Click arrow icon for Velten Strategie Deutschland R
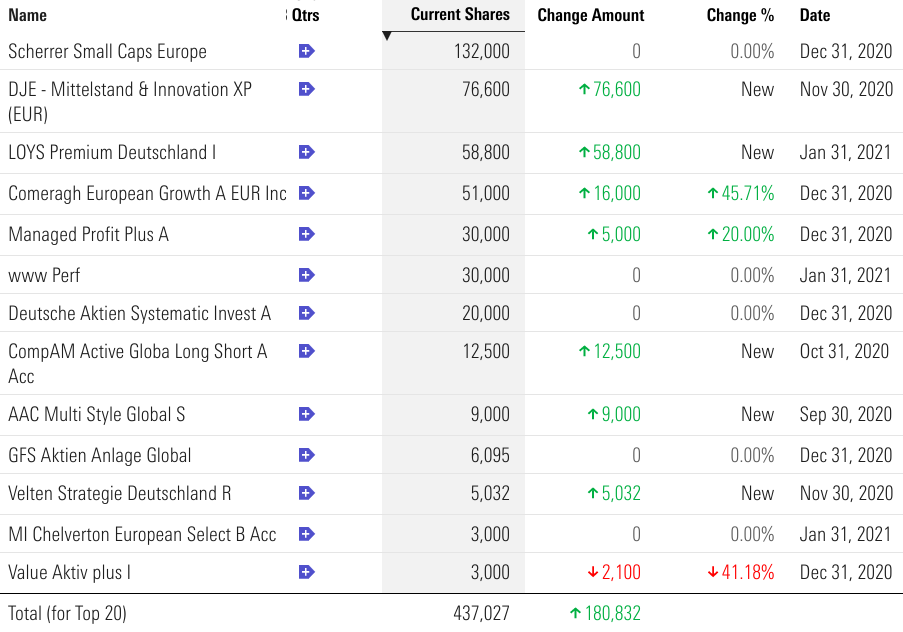Image resolution: width=903 pixels, height=632 pixels. point(307,493)
